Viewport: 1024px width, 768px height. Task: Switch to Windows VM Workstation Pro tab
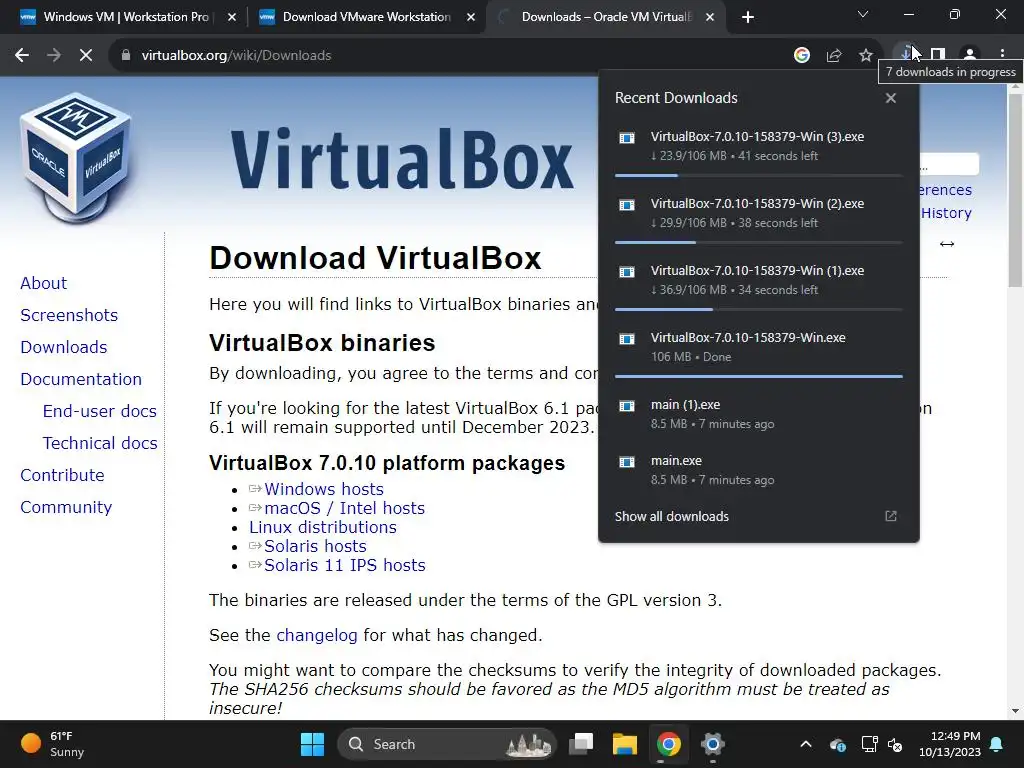[127, 17]
